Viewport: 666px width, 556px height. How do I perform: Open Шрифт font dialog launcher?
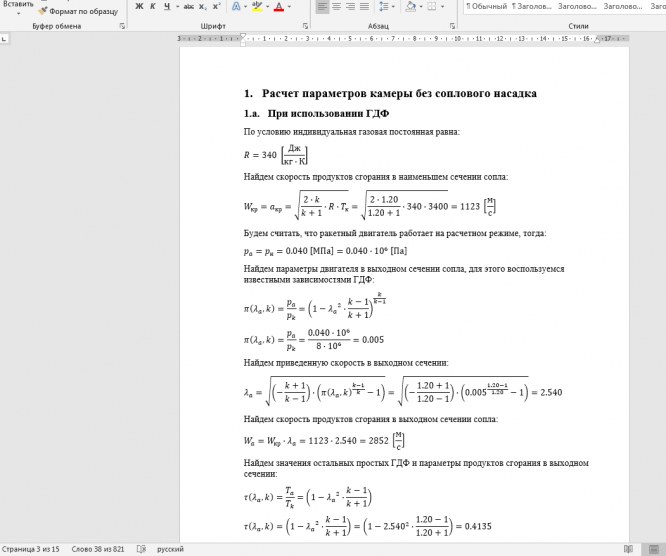(x=305, y=26)
